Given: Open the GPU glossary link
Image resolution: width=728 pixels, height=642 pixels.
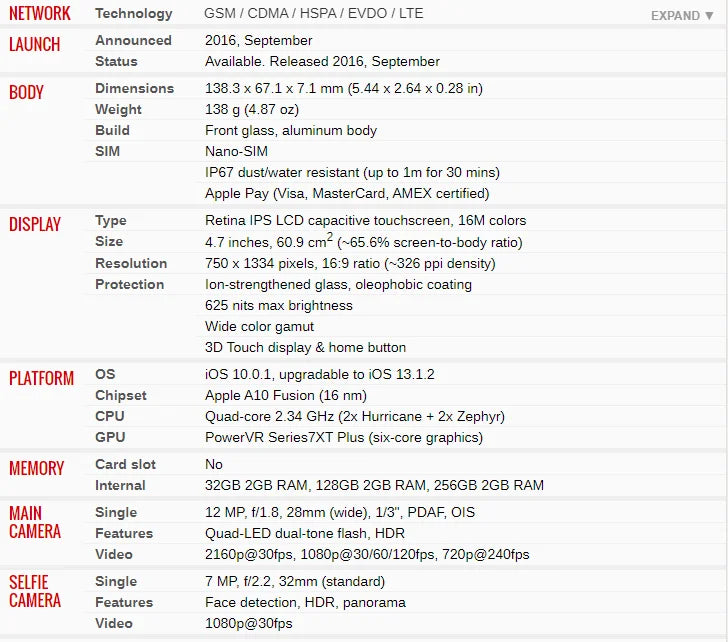Looking at the screenshot, I should pos(110,438).
